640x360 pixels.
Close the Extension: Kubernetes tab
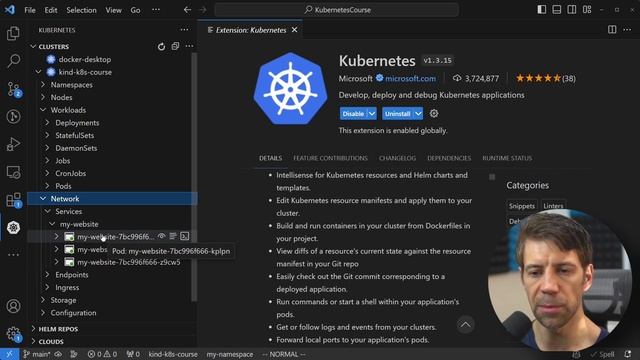(294, 30)
